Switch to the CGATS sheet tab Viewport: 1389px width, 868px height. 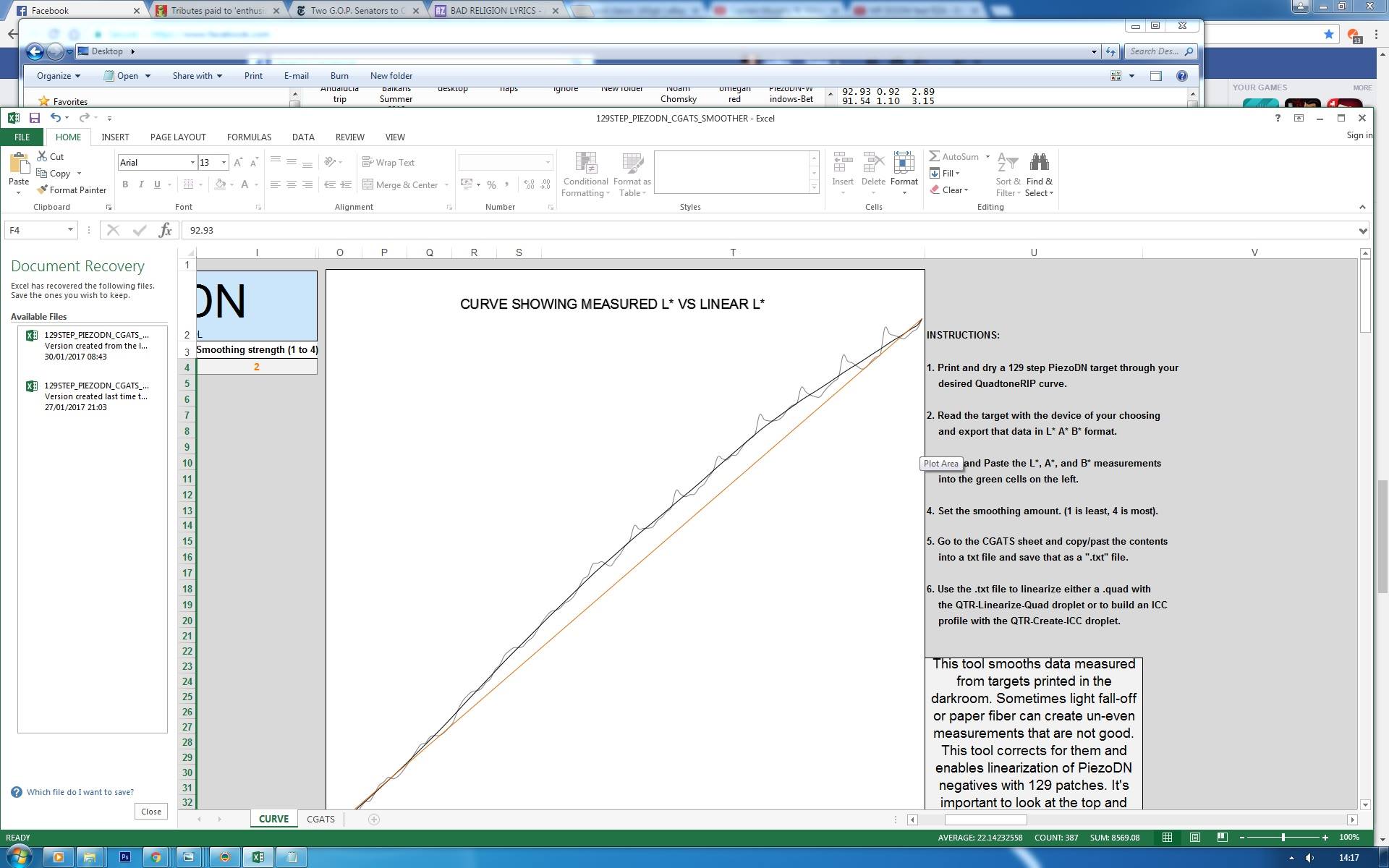tap(320, 819)
